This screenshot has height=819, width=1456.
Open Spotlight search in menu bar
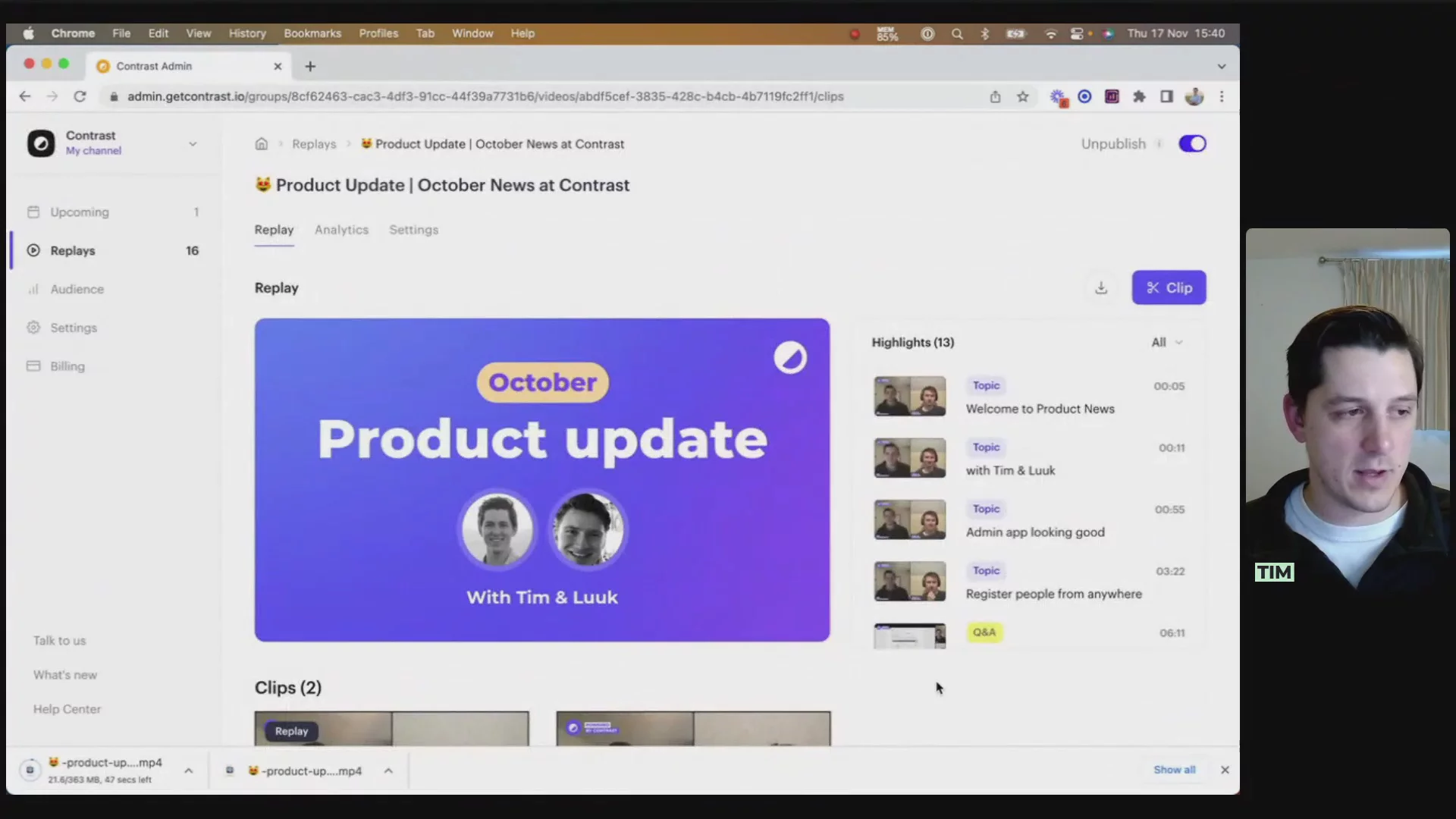[957, 33]
